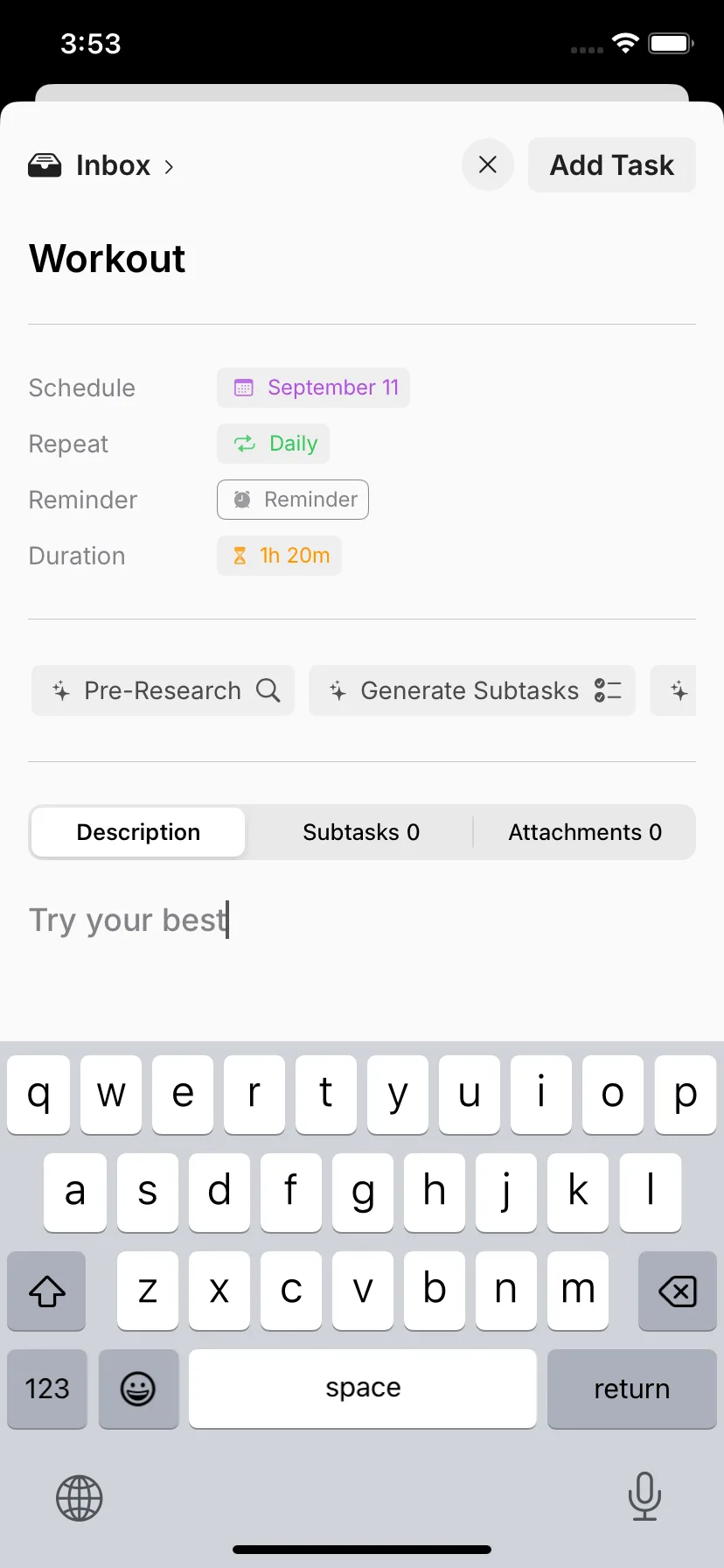Viewport: 724px width, 1568px height.
Task: Edit the Workout task title
Action: point(107,259)
